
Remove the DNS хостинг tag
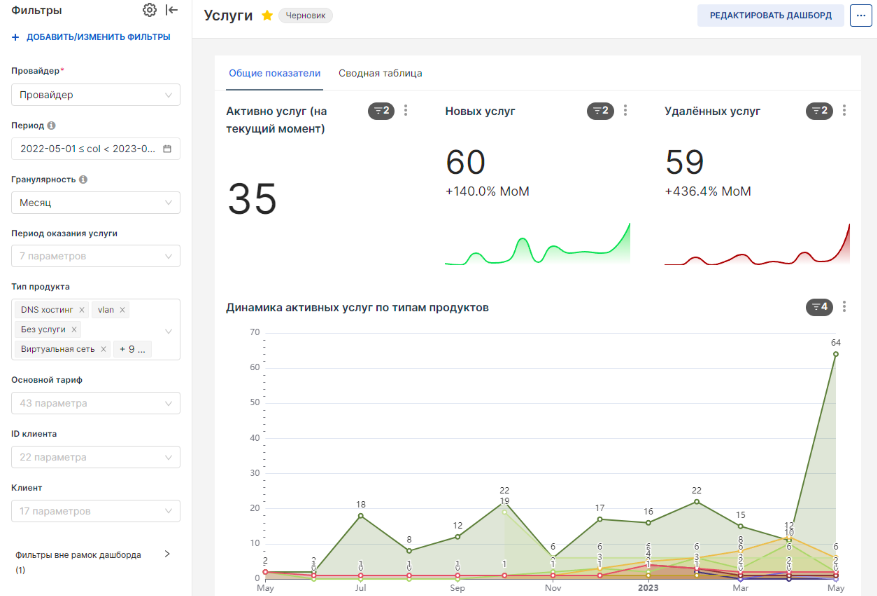tap(82, 310)
